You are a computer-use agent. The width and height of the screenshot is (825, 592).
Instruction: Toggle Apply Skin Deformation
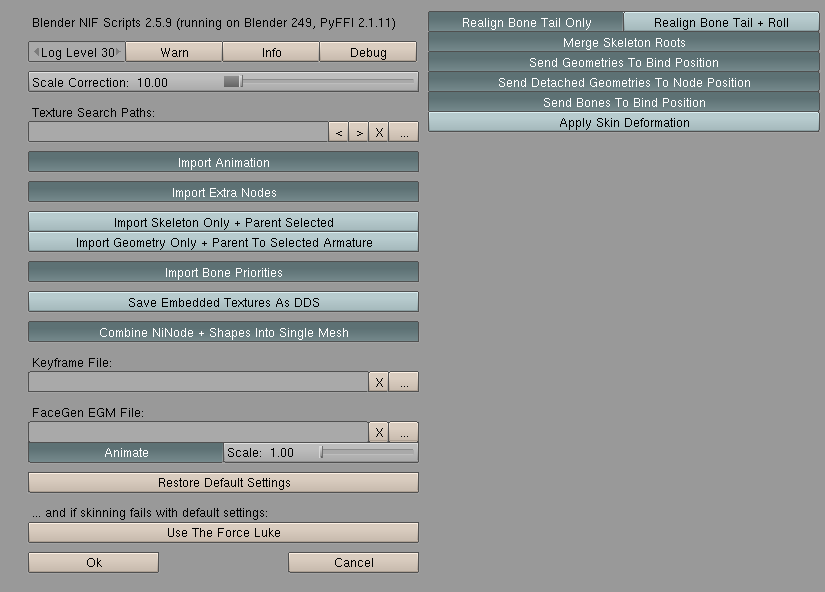click(624, 122)
